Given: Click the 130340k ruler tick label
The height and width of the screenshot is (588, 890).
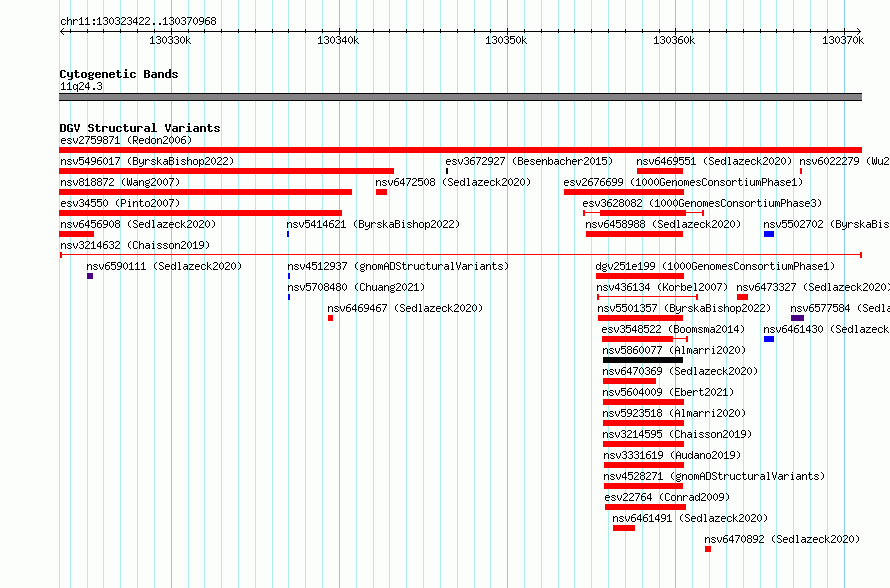Looking at the screenshot, I should [338, 40].
